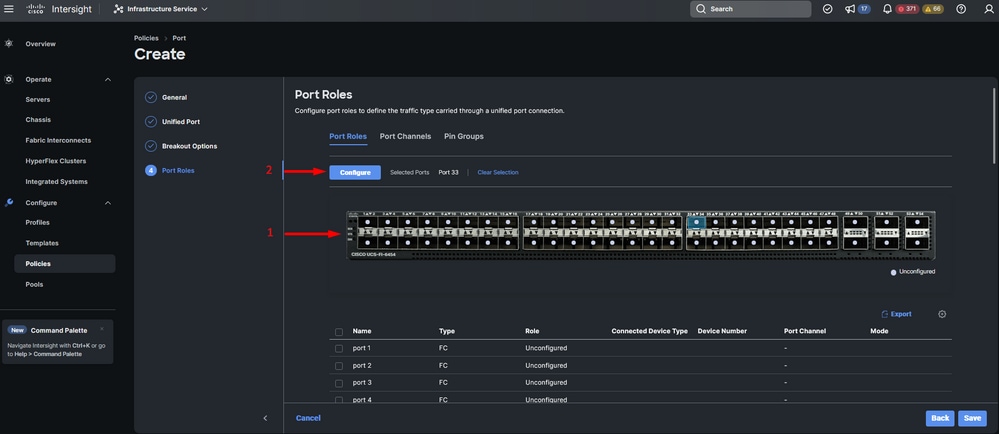The height and width of the screenshot is (434, 999).
Task: Click the Port Channel column header
Action: [805, 331]
